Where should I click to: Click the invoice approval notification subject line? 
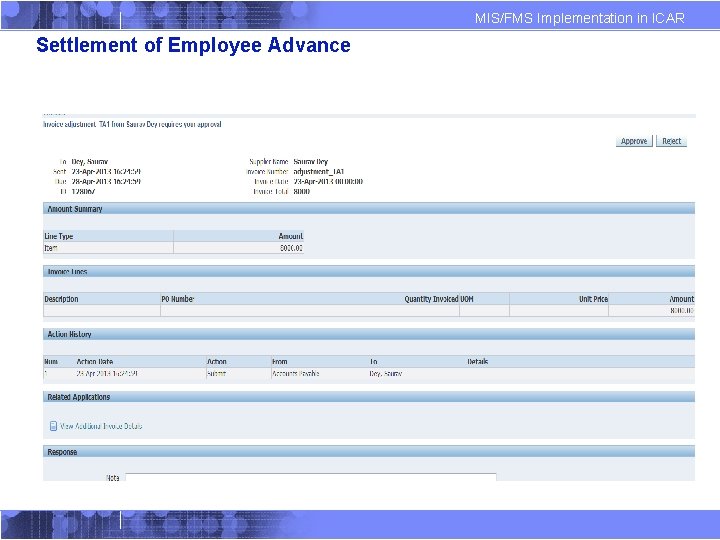click(132, 124)
